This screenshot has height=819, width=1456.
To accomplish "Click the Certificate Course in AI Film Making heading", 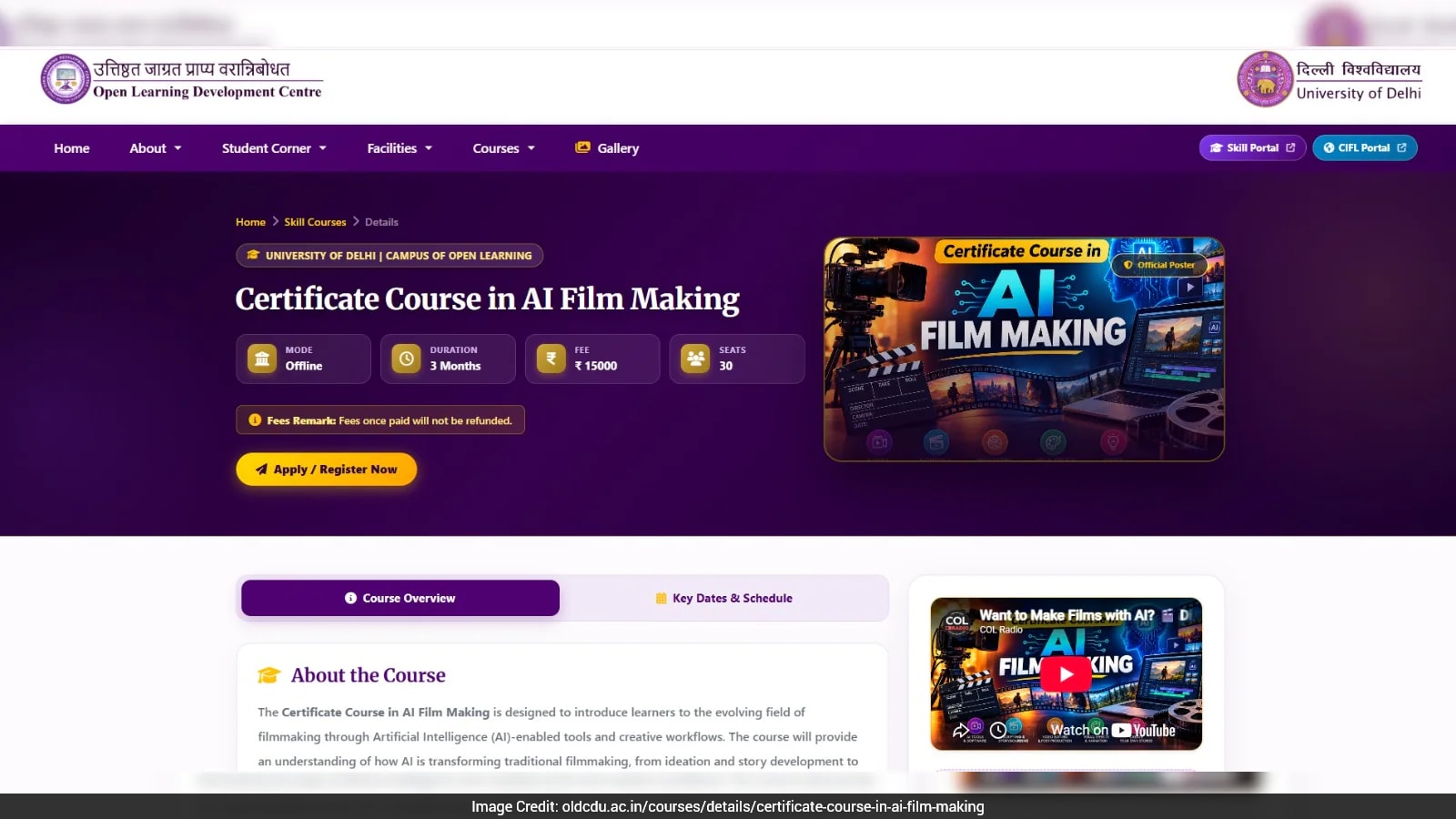I will pos(488,299).
